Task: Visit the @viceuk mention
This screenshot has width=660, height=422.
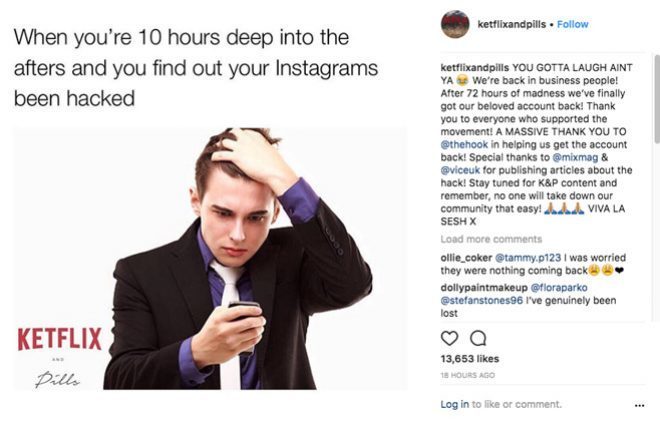Action: (460, 170)
